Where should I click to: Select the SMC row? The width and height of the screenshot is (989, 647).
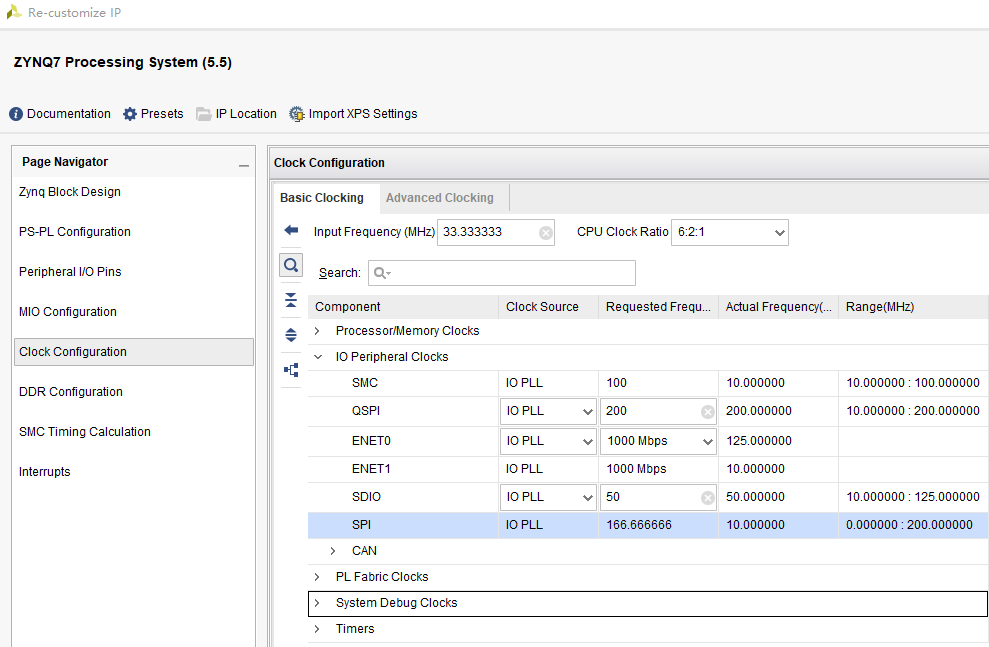648,383
